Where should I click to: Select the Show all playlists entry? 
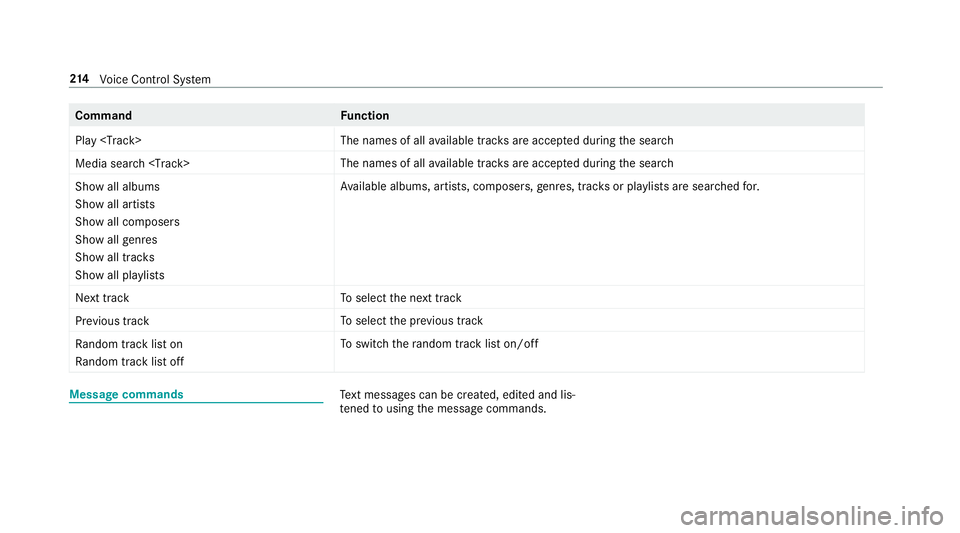click(x=120, y=275)
